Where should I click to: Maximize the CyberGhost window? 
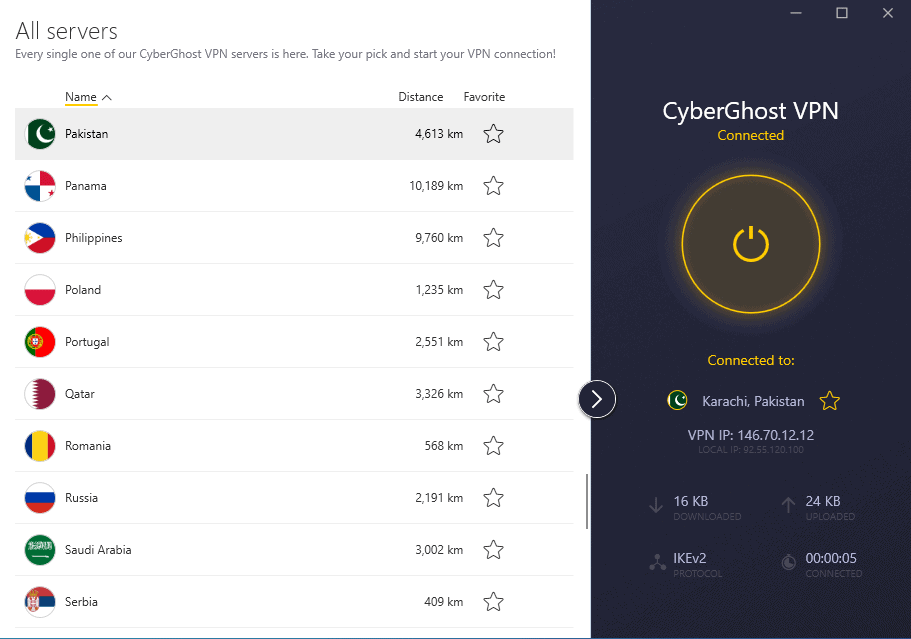842,13
